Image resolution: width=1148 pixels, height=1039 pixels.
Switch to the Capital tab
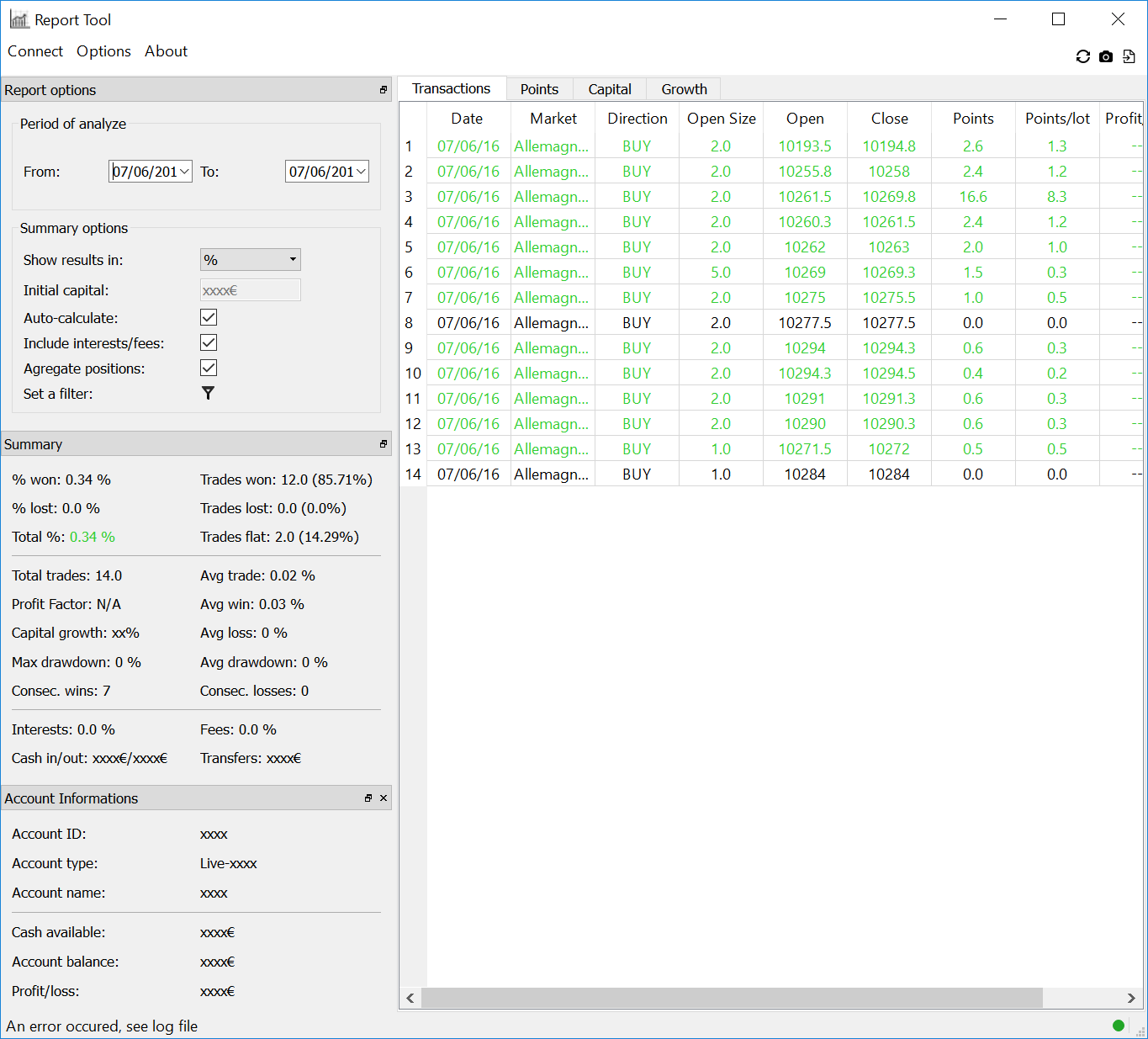[x=610, y=89]
